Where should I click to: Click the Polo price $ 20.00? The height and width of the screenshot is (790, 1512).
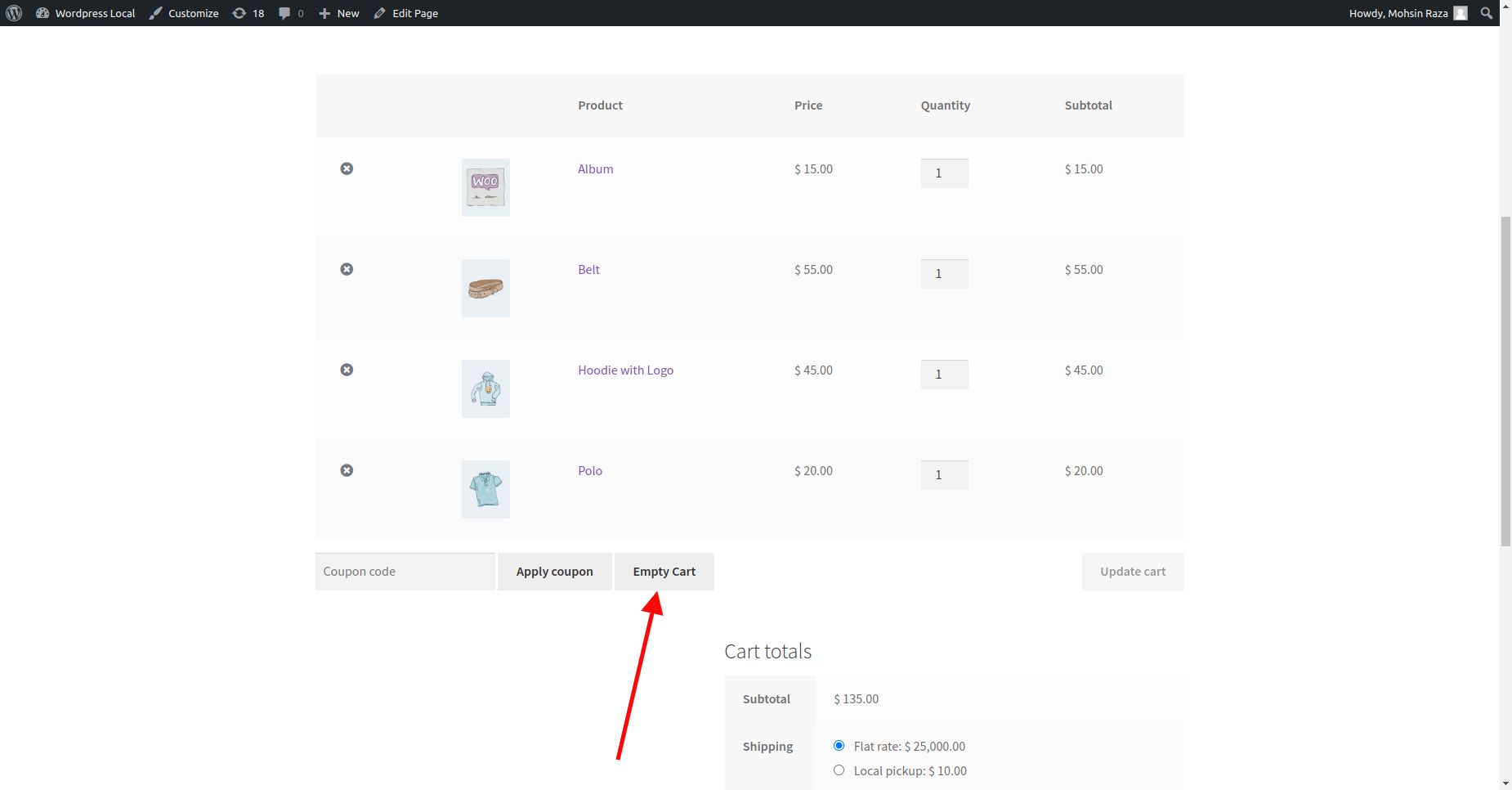click(813, 470)
